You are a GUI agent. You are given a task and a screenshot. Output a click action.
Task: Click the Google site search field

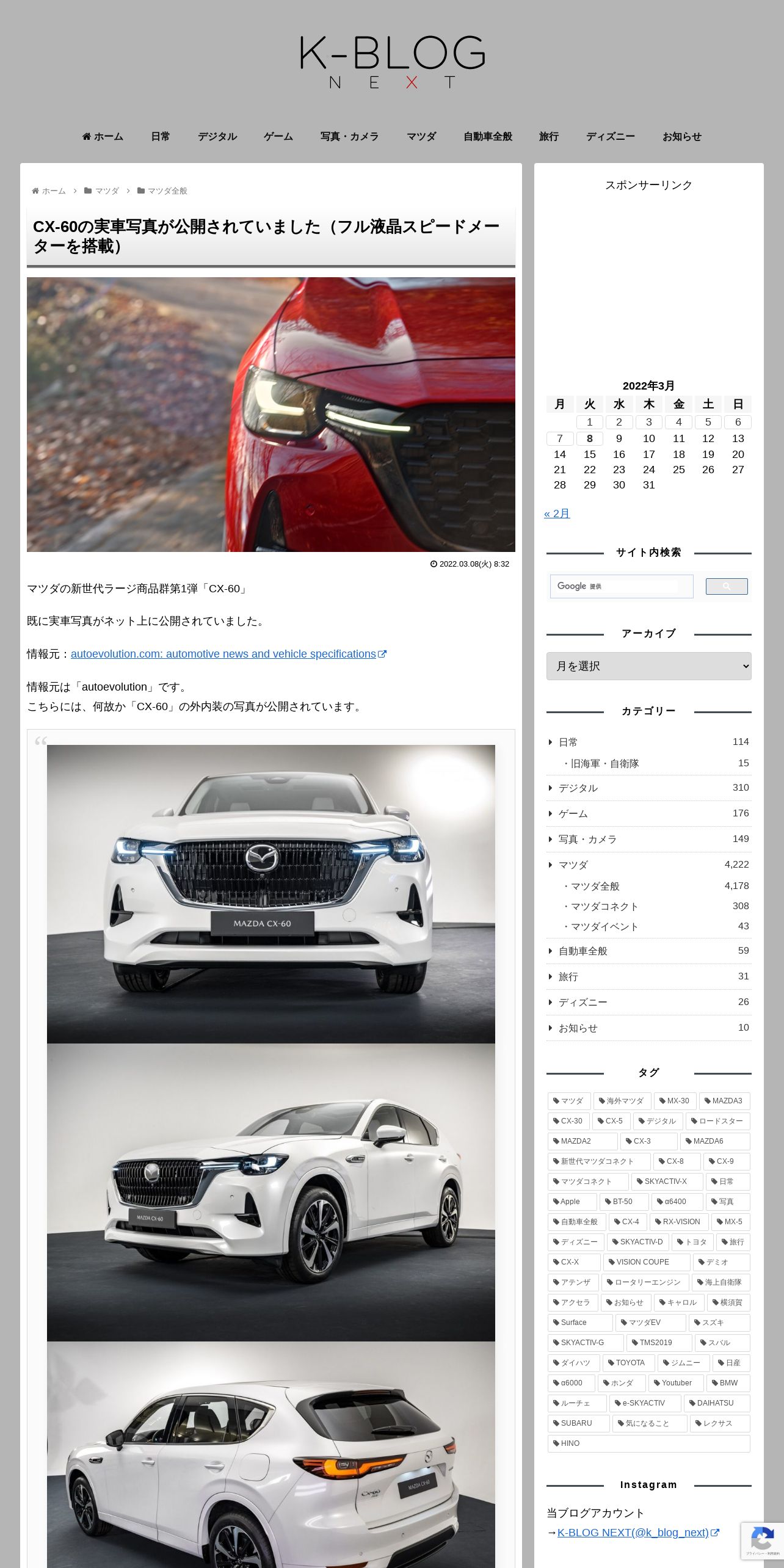[x=622, y=586]
